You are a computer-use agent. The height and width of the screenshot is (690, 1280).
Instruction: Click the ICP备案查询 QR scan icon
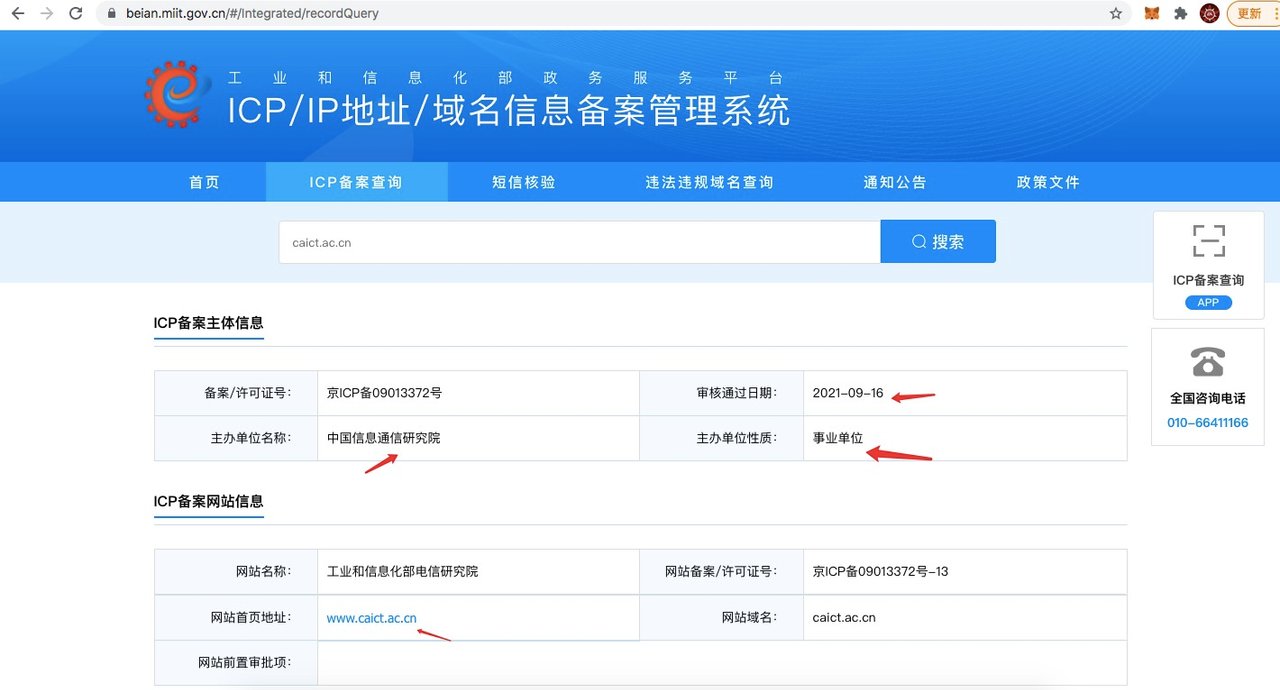[x=1208, y=241]
